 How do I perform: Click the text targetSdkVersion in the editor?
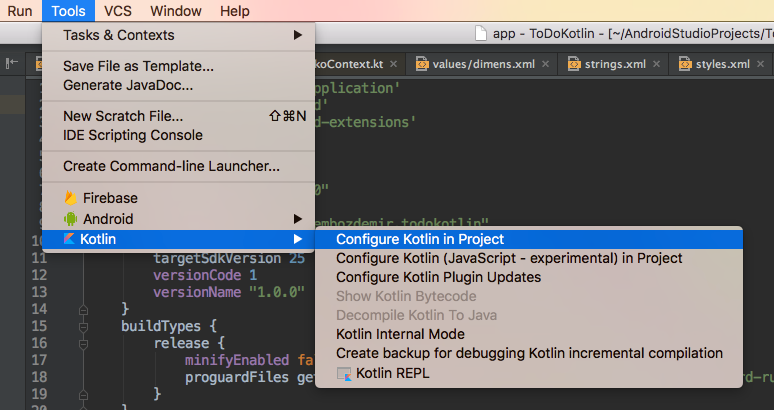217,259
